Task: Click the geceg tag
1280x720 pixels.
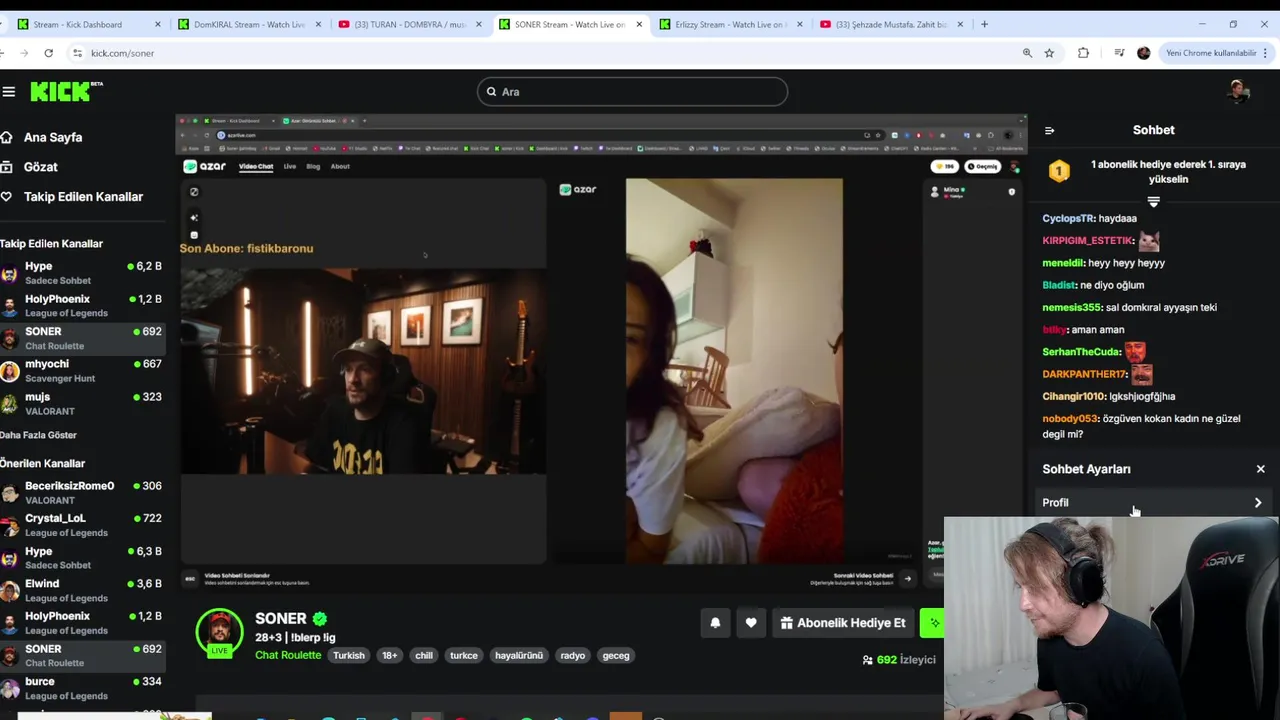Action: (616, 656)
